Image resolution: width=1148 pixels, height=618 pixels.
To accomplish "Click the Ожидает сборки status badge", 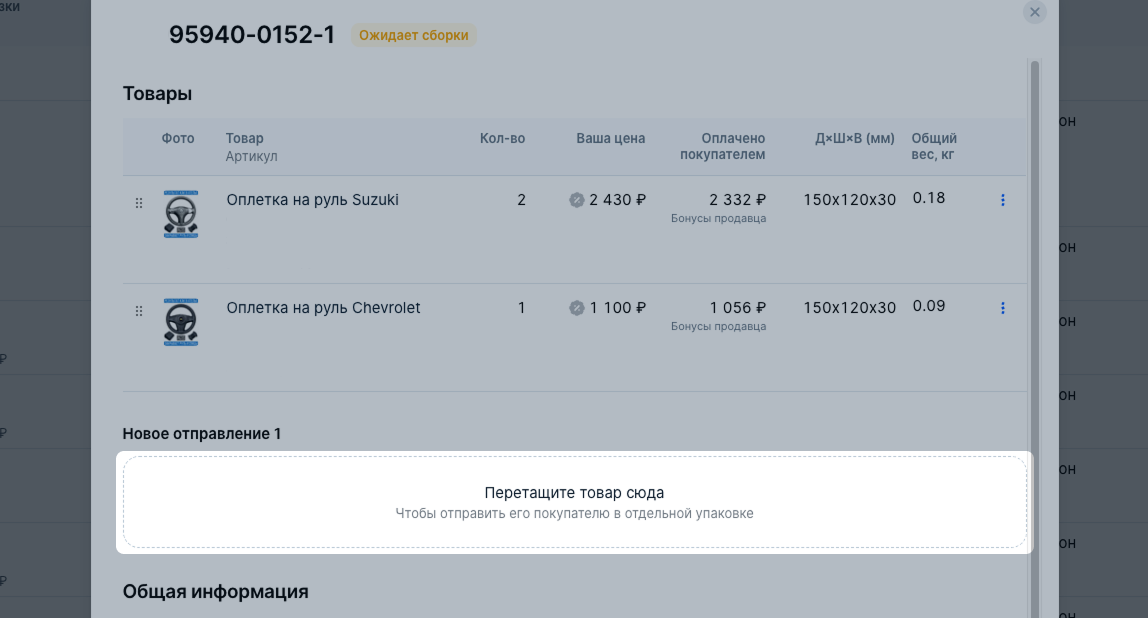I will point(414,35).
